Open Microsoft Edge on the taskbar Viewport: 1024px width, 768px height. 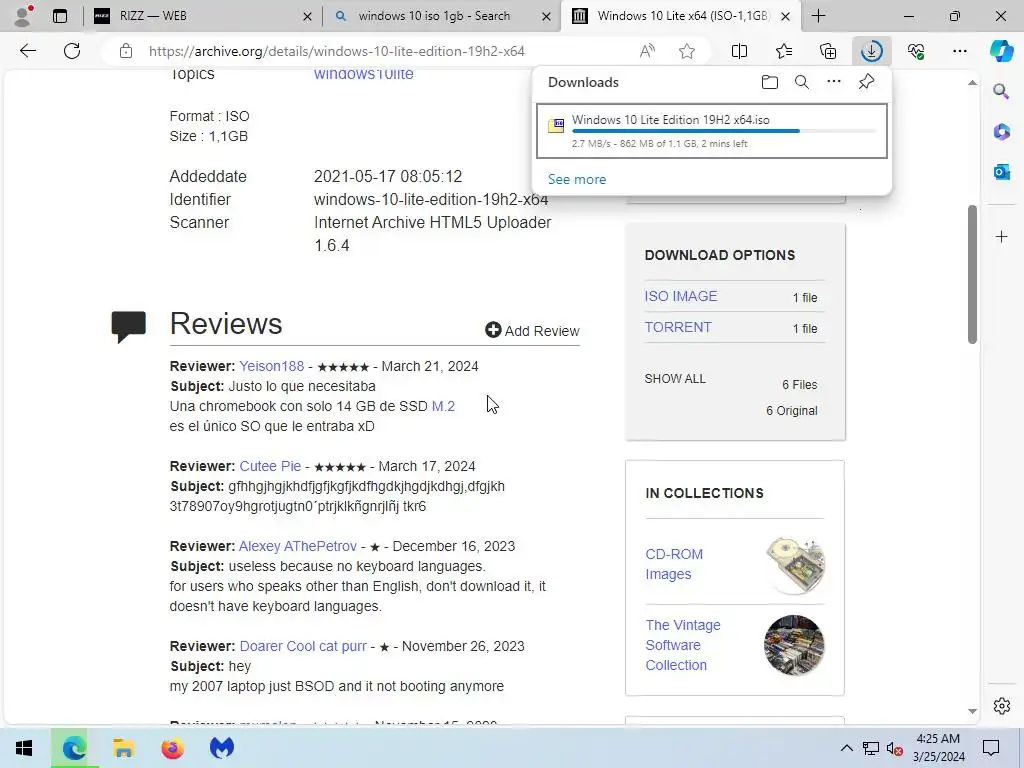(74, 748)
